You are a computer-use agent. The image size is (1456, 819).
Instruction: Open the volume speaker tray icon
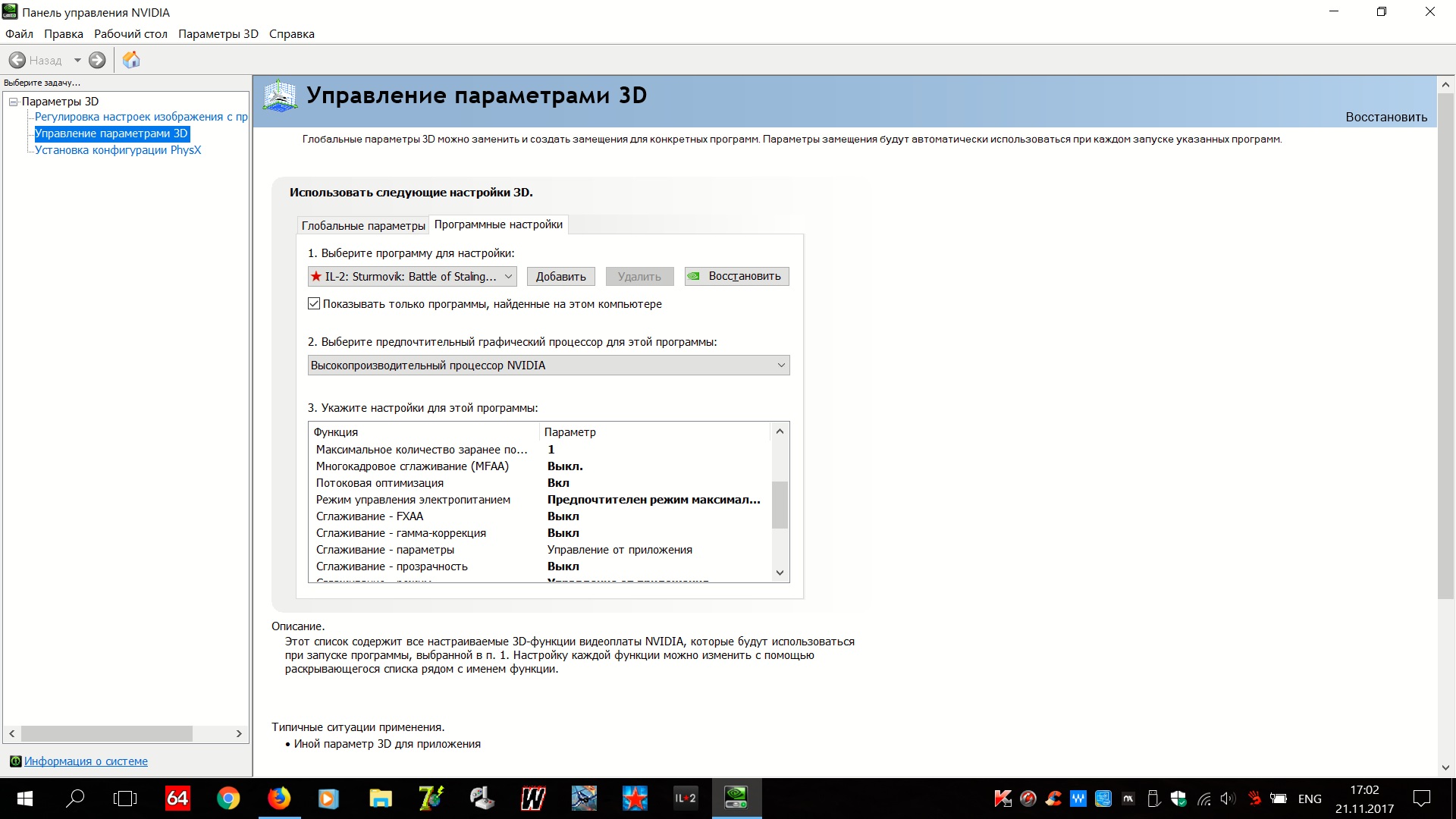pyautogui.click(x=1228, y=799)
